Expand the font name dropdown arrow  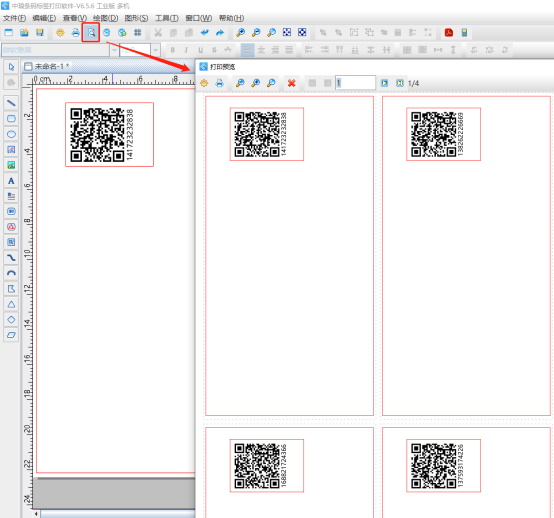[x=114, y=50]
